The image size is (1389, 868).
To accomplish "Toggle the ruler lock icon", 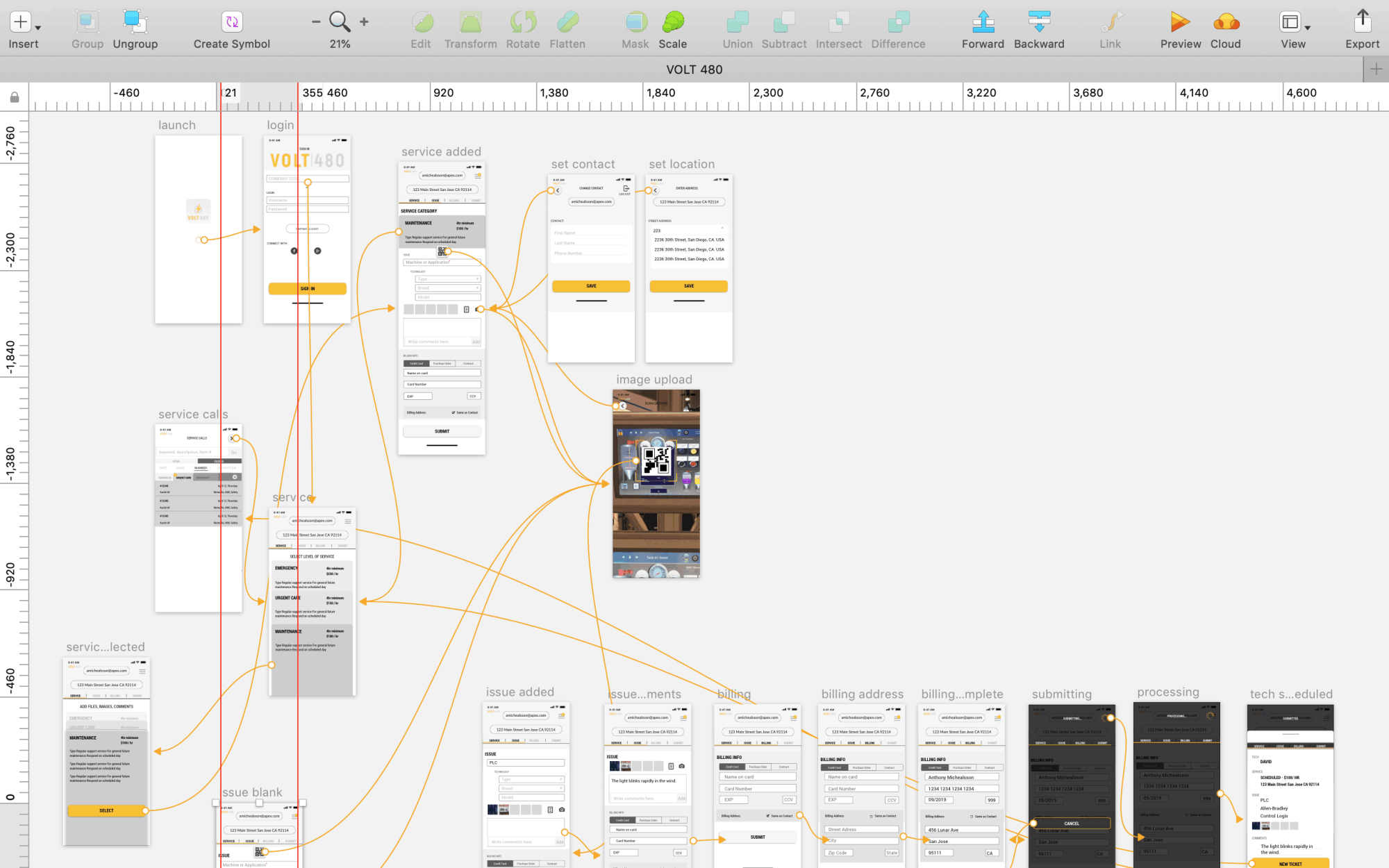I will tap(15, 97).
